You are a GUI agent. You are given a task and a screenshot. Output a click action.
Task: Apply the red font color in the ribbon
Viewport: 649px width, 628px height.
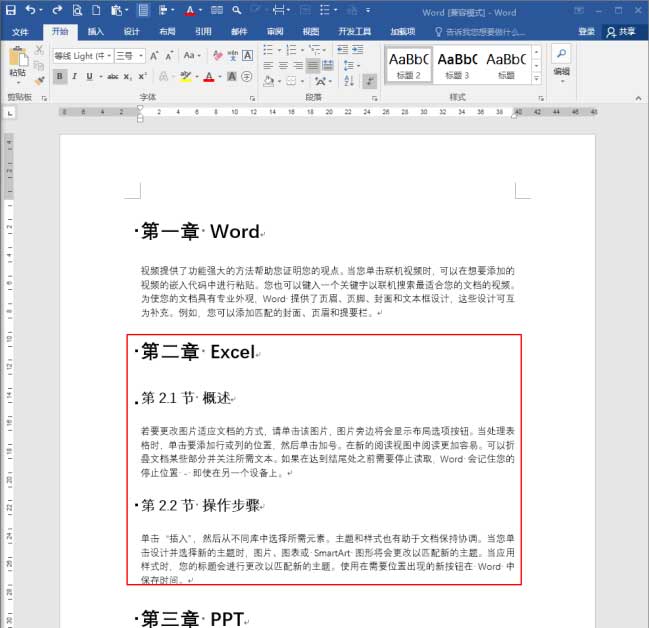click(x=209, y=77)
